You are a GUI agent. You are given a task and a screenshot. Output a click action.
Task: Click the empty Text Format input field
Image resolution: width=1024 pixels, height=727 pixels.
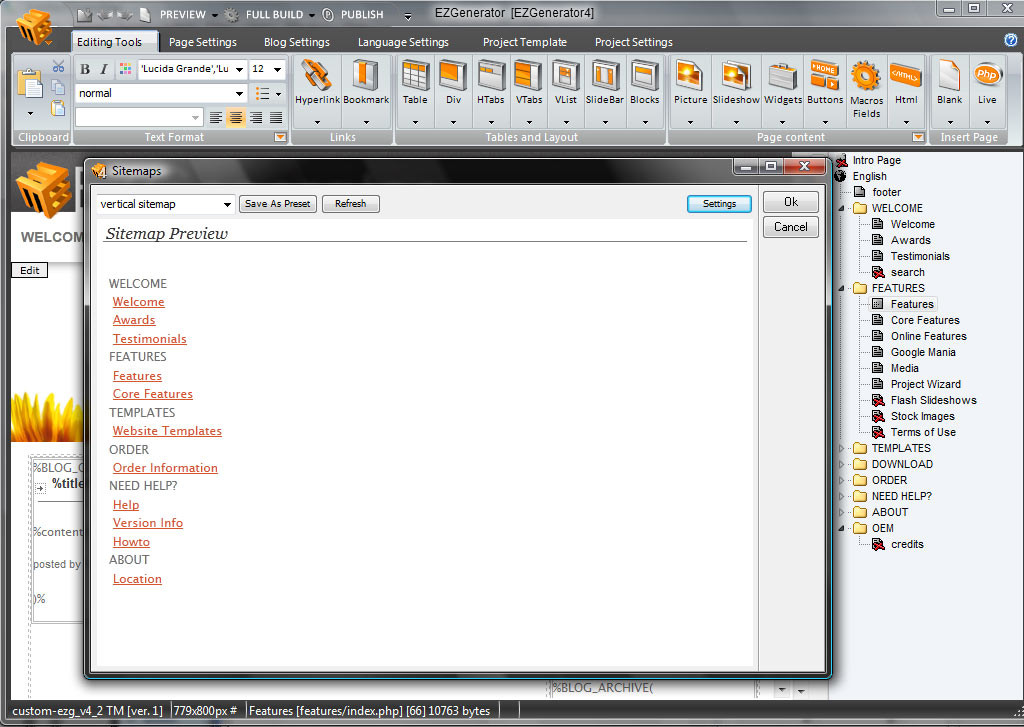click(138, 118)
